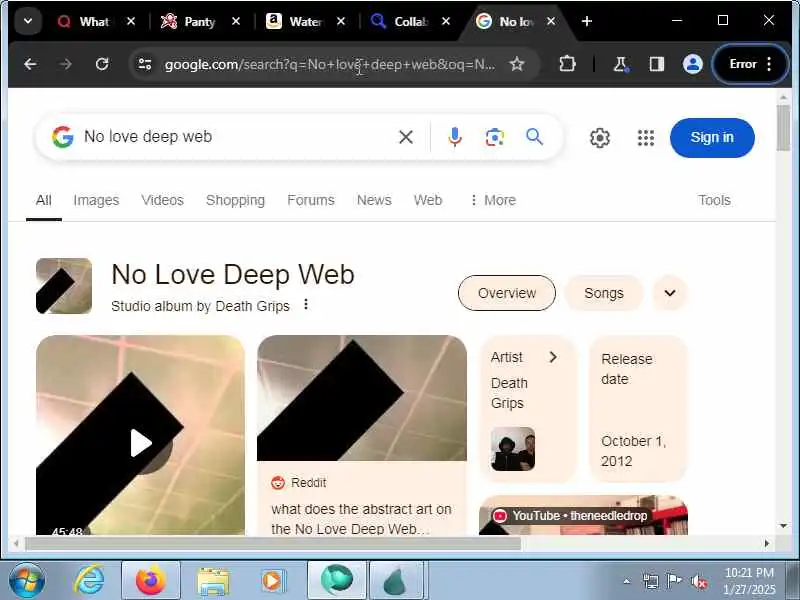Switch to Web results
This screenshot has width=800, height=600.
[x=428, y=200]
